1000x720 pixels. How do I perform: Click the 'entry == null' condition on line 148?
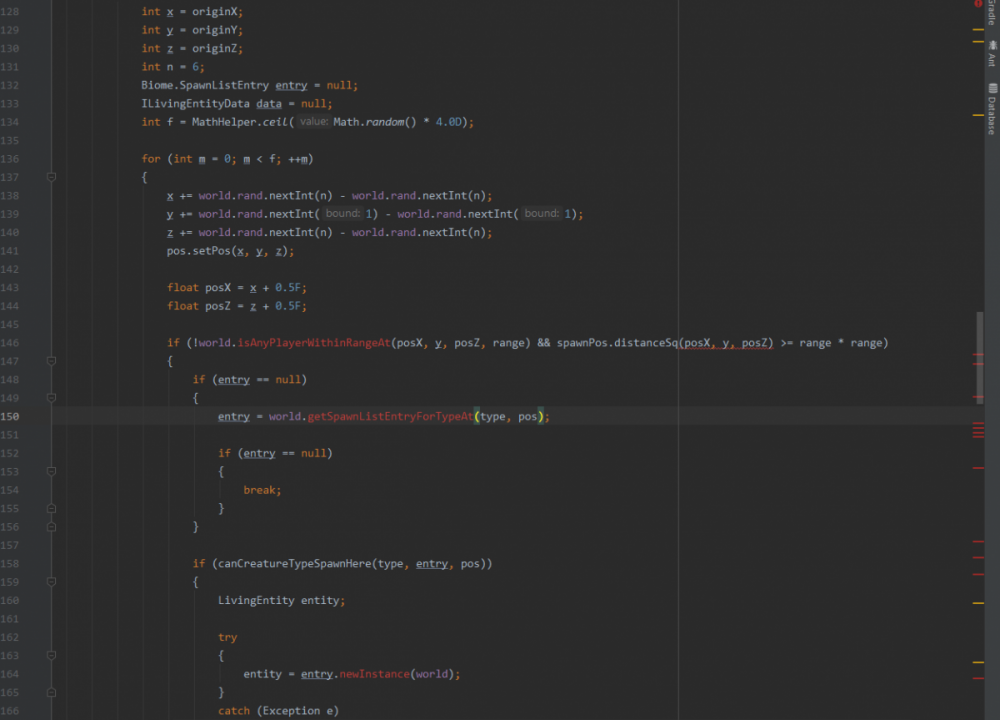pos(259,380)
